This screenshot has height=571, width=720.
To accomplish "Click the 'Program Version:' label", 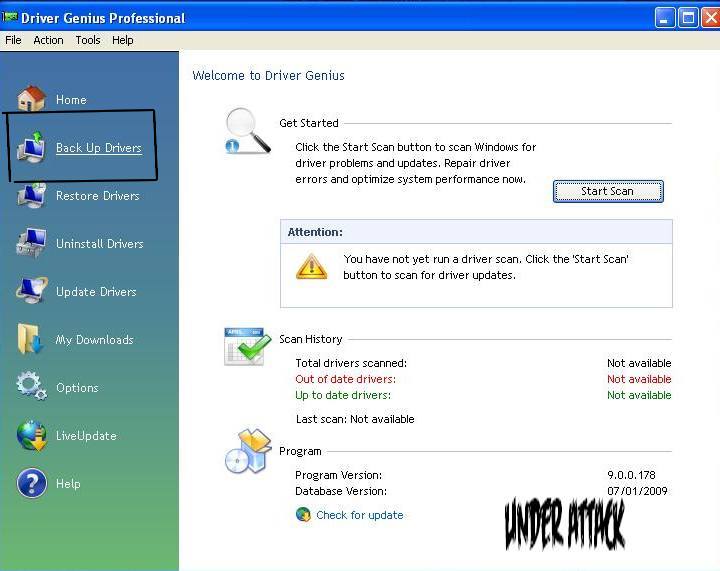I will (x=338, y=475).
